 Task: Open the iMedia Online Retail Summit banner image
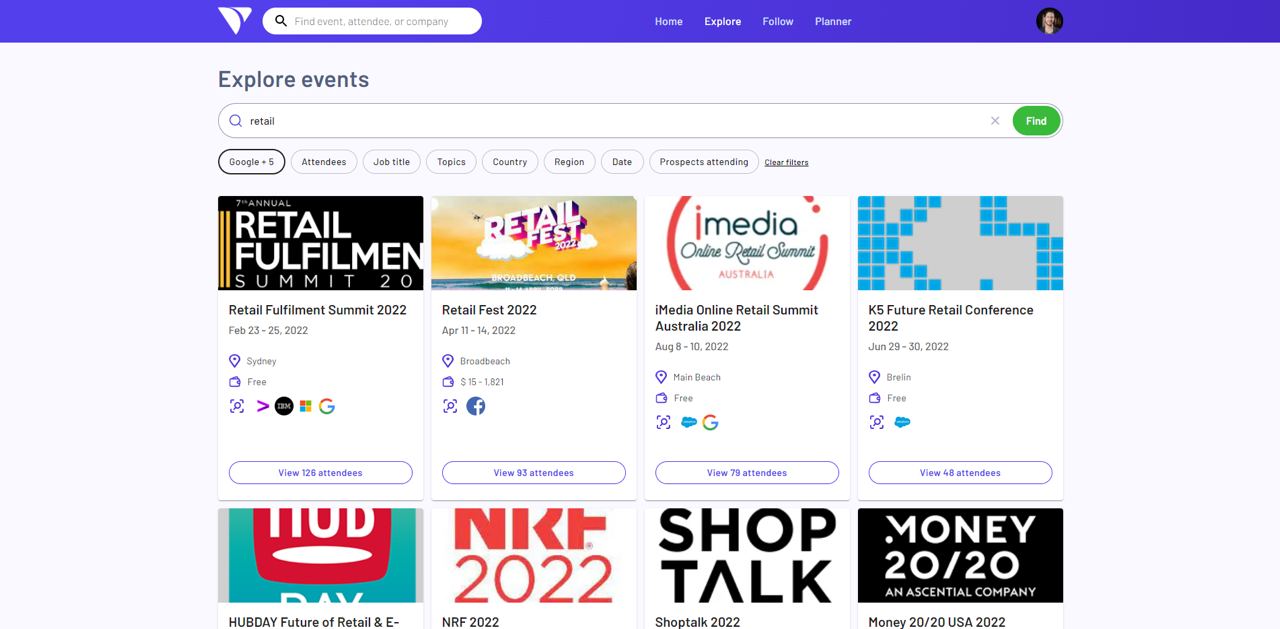click(x=747, y=243)
